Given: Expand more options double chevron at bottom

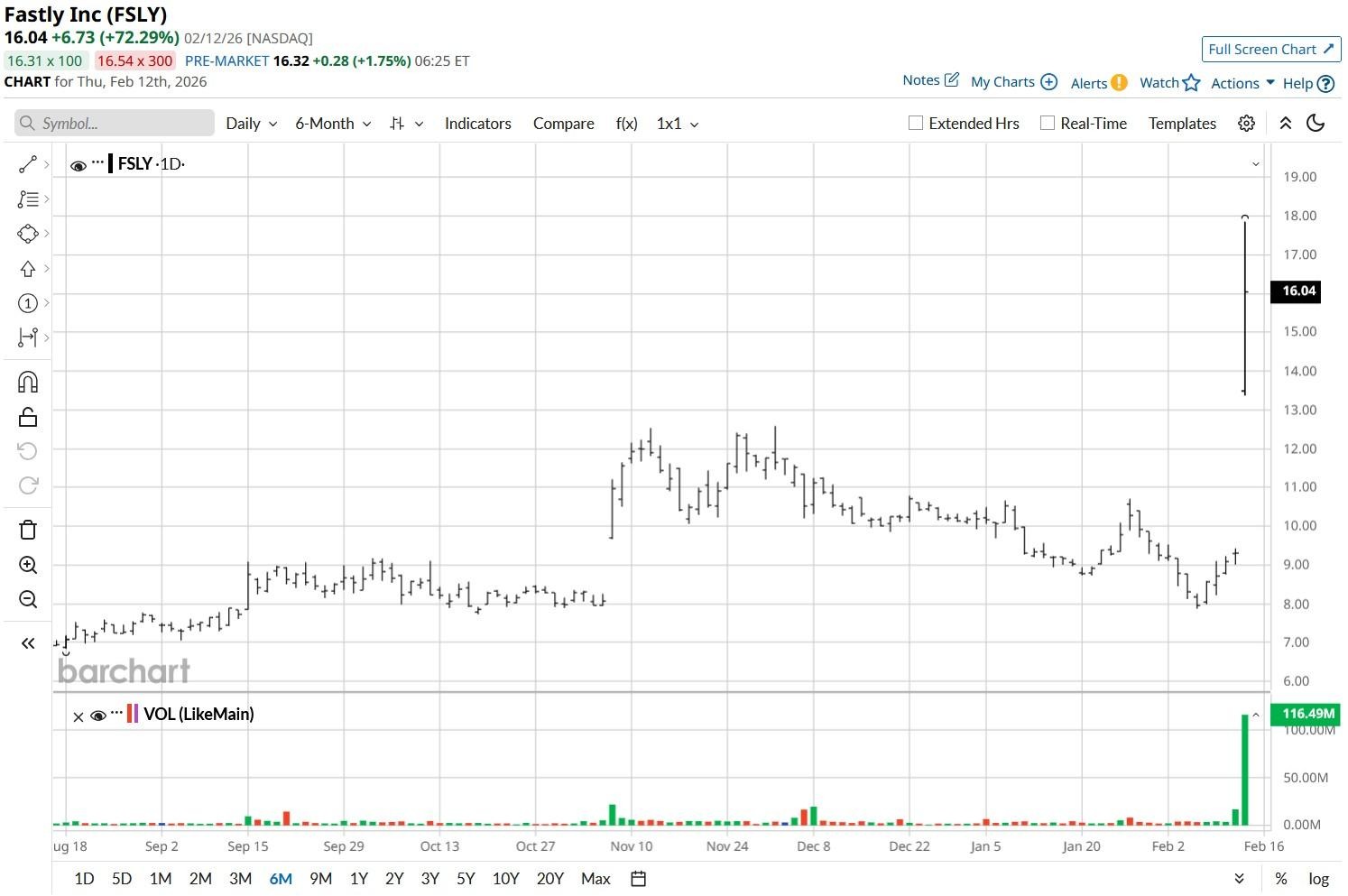Looking at the screenshot, I should tap(1239, 879).
